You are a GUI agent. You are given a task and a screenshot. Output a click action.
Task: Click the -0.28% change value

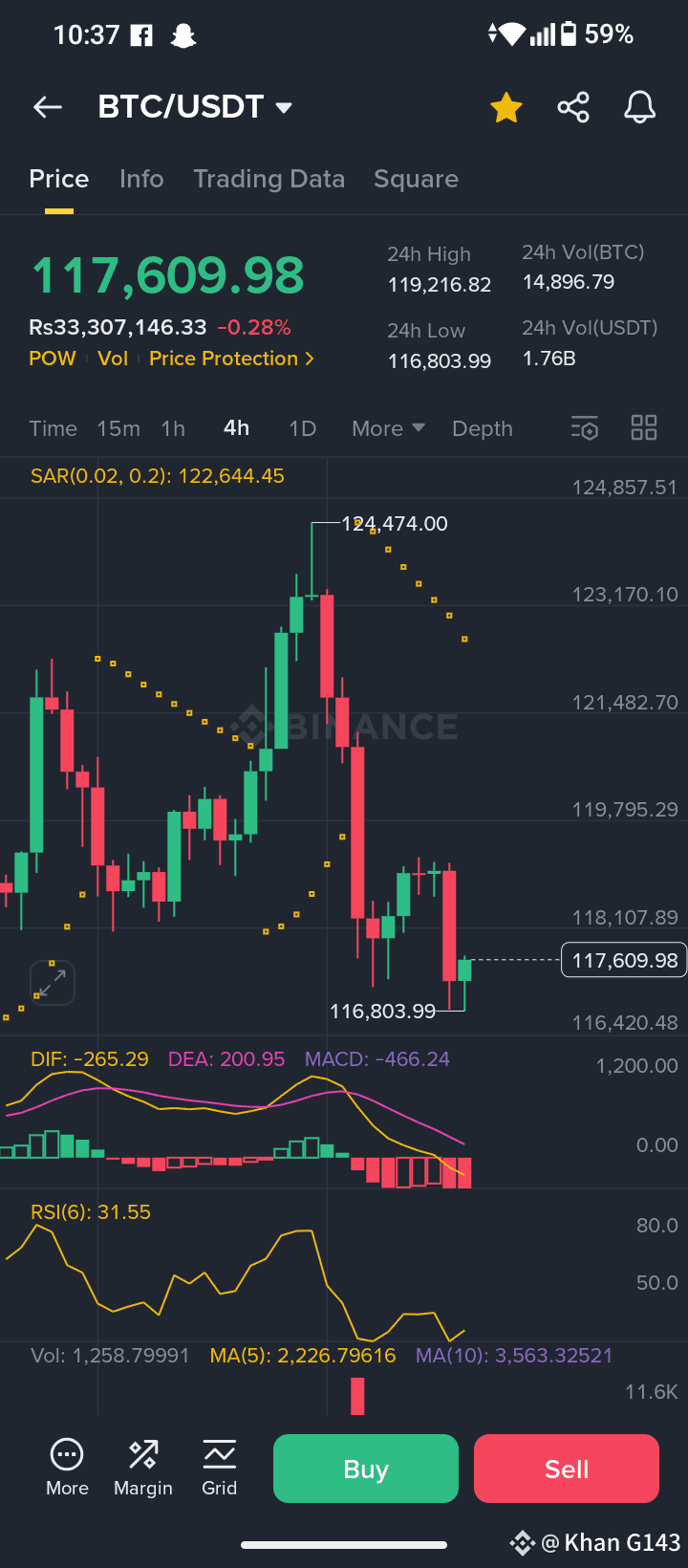tap(254, 327)
